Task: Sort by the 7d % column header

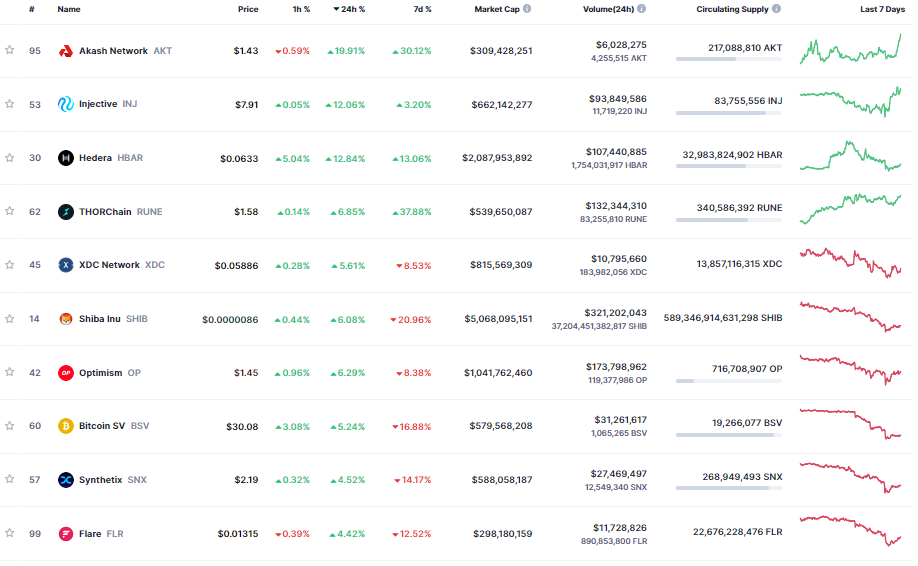Action: point(422,9)
